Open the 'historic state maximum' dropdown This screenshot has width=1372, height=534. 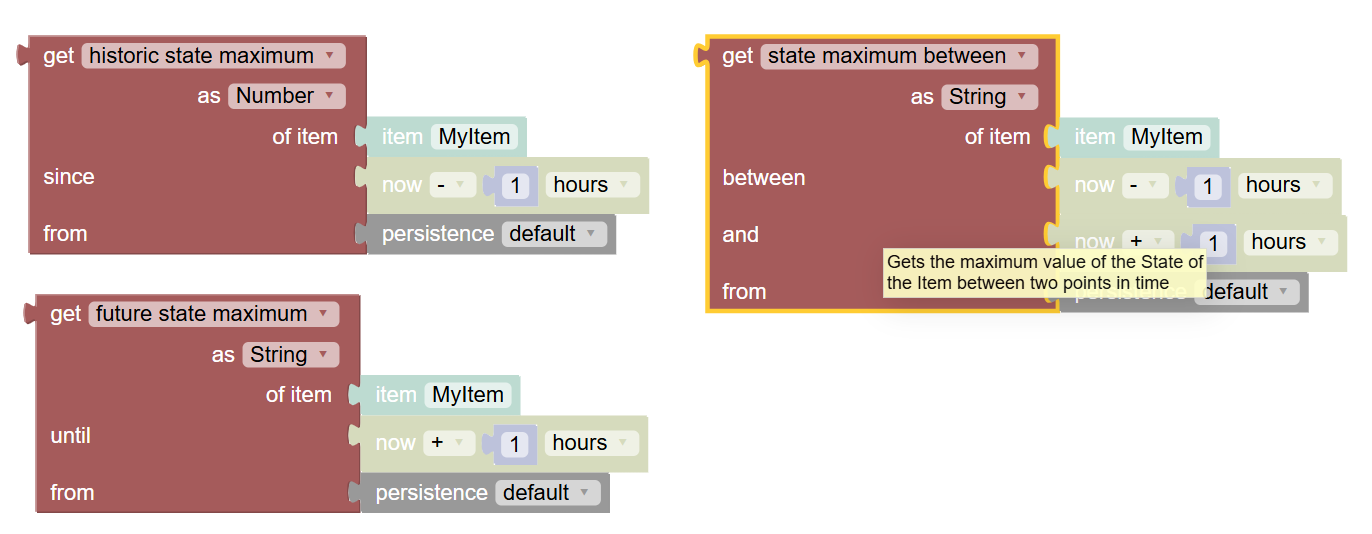[x=213, y=56]
